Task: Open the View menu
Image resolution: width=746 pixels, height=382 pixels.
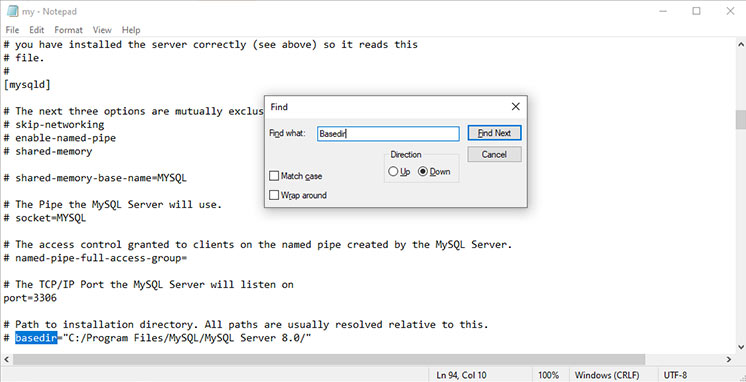Action: pos(102,29)
